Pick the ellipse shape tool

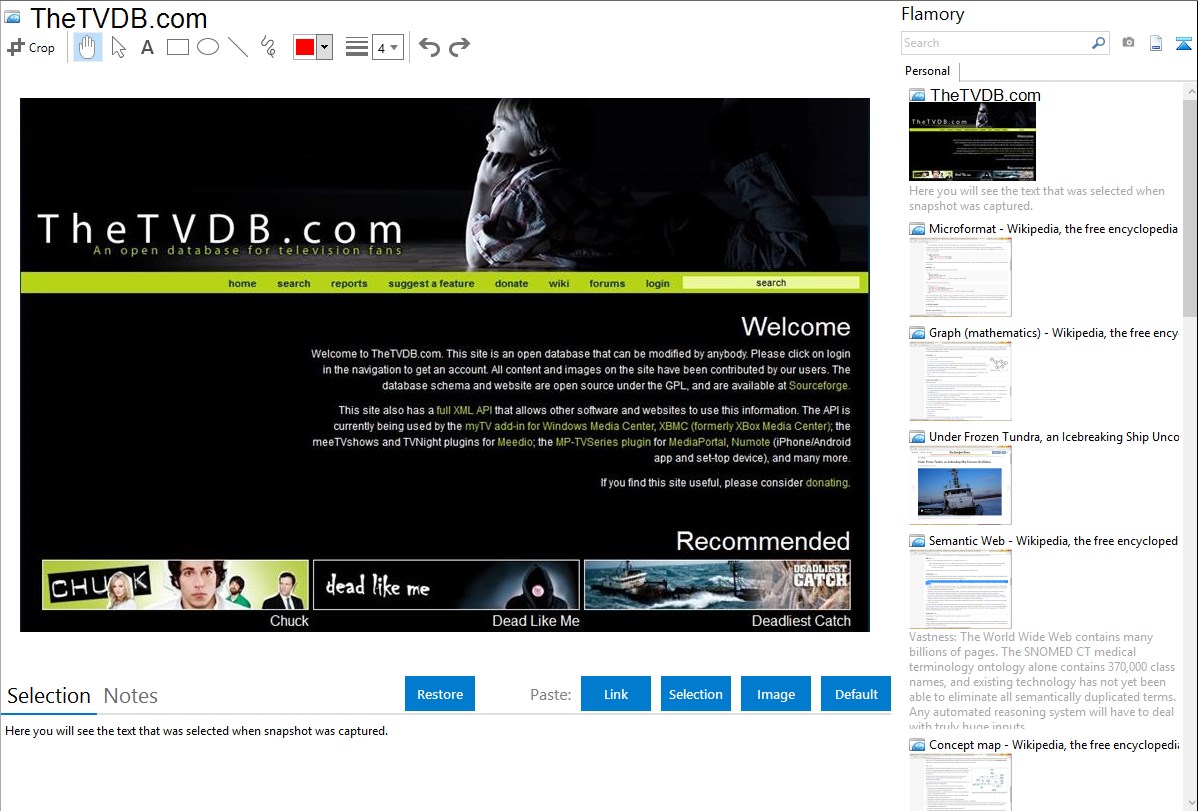coord(208,47)
